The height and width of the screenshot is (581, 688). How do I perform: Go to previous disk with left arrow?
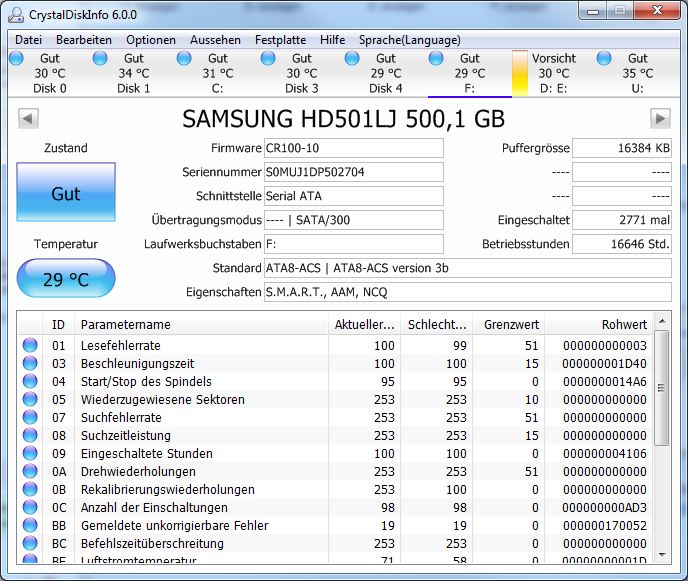point(29,118)
